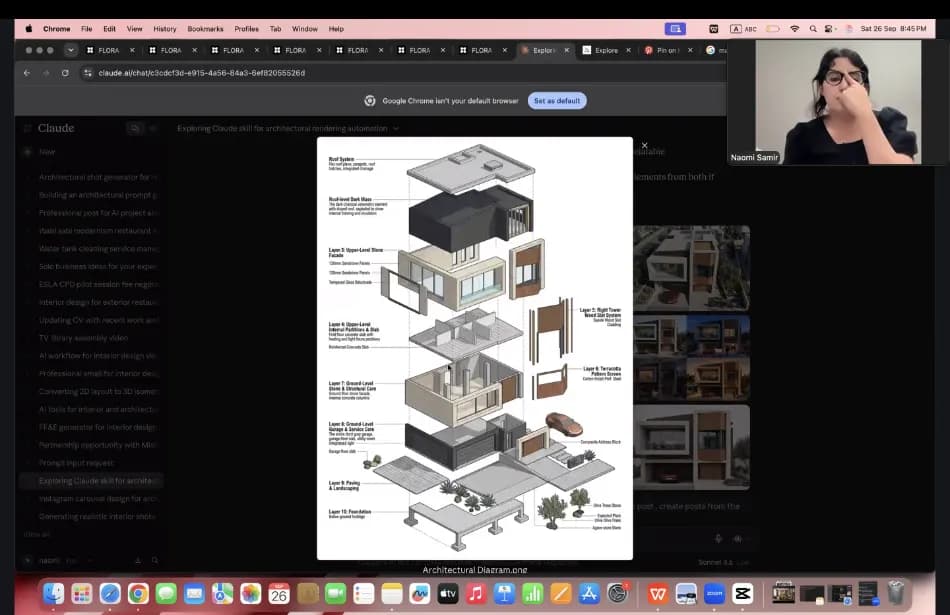
Task: Open Zoom from the Dock
Action: (714, 594)
